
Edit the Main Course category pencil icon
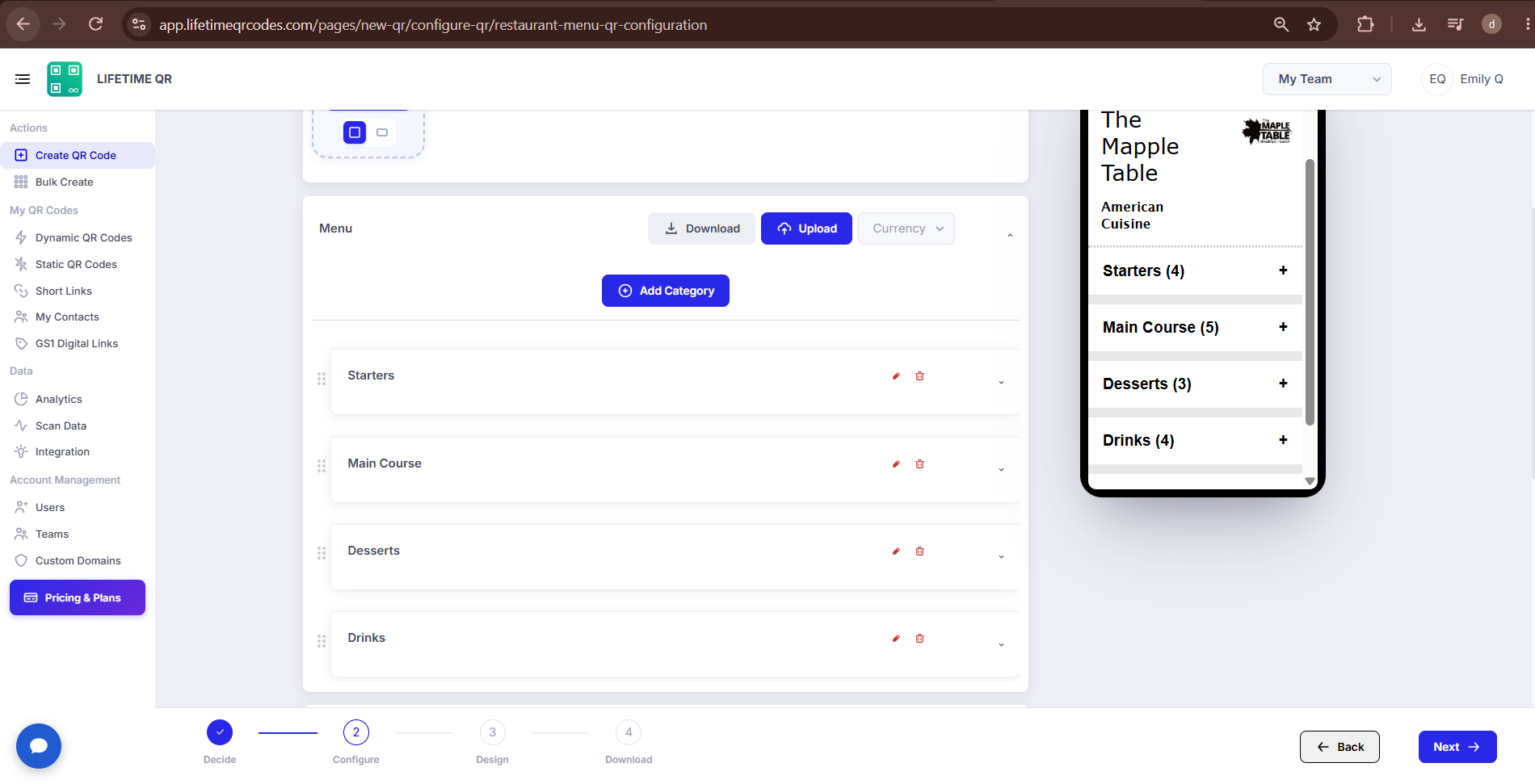pyautogui.click(x=896, y=464)
